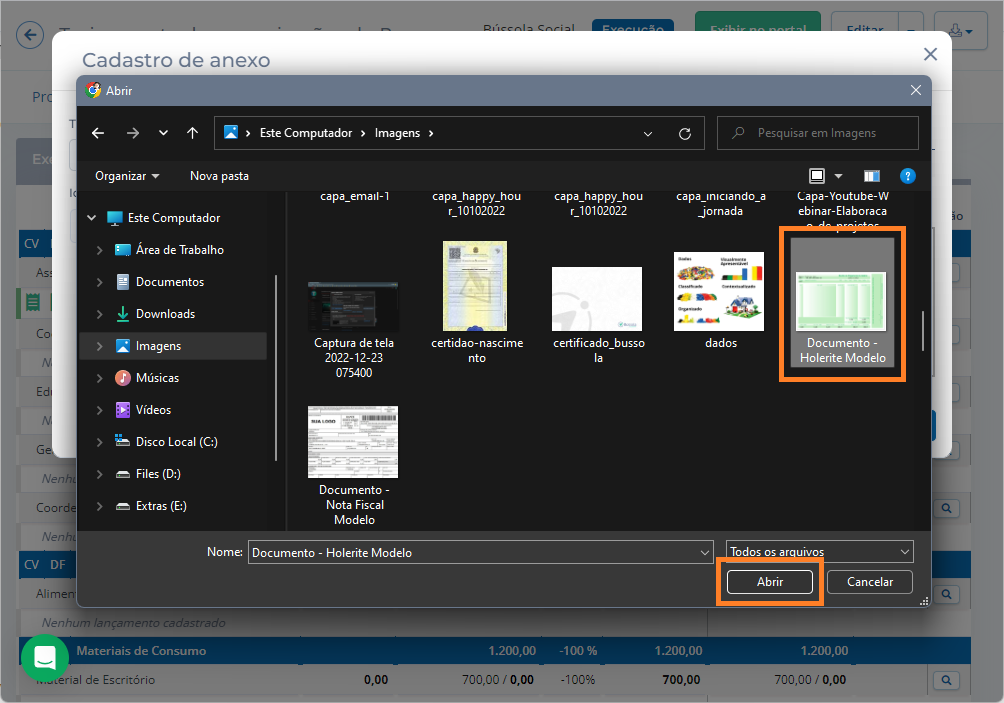Click the sidebar tree scrollbar
The width and height of the screenshot is (1004, 703).
(x=276, y=368)
